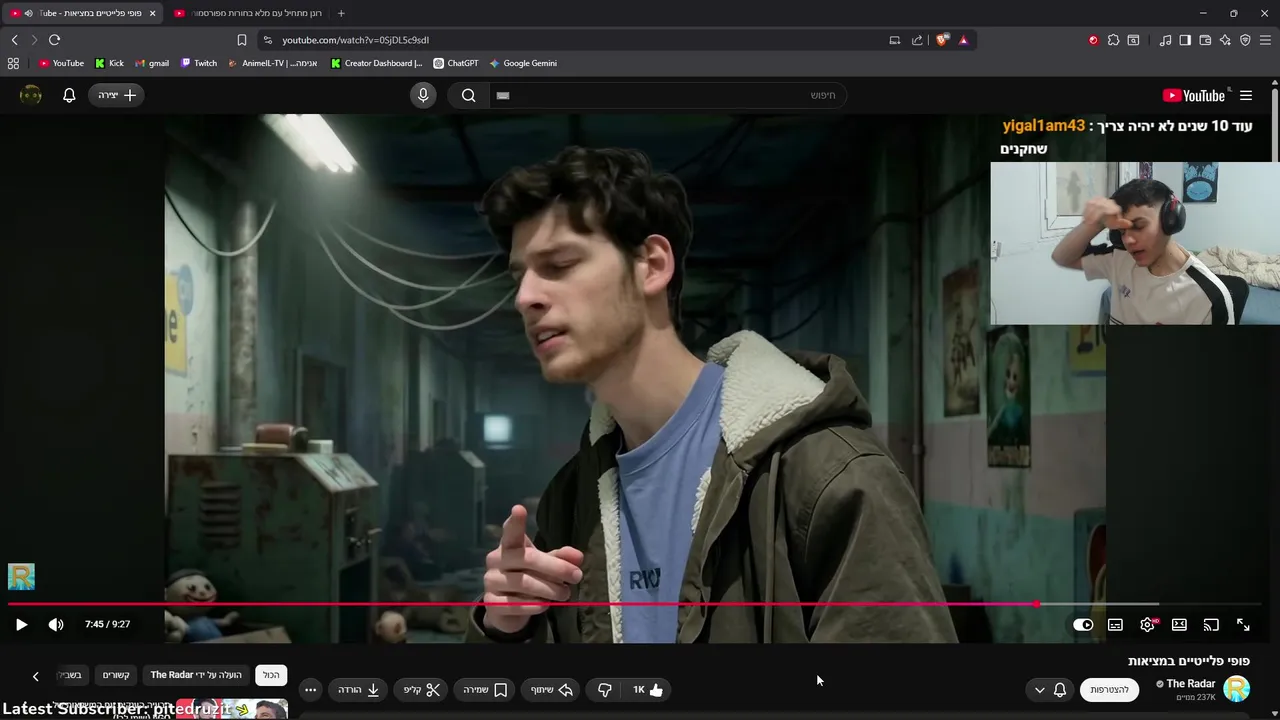The height and width of the screenshot is (720, 1280).
Task: Close the active YouTube tab
Action: coord(152,13)
